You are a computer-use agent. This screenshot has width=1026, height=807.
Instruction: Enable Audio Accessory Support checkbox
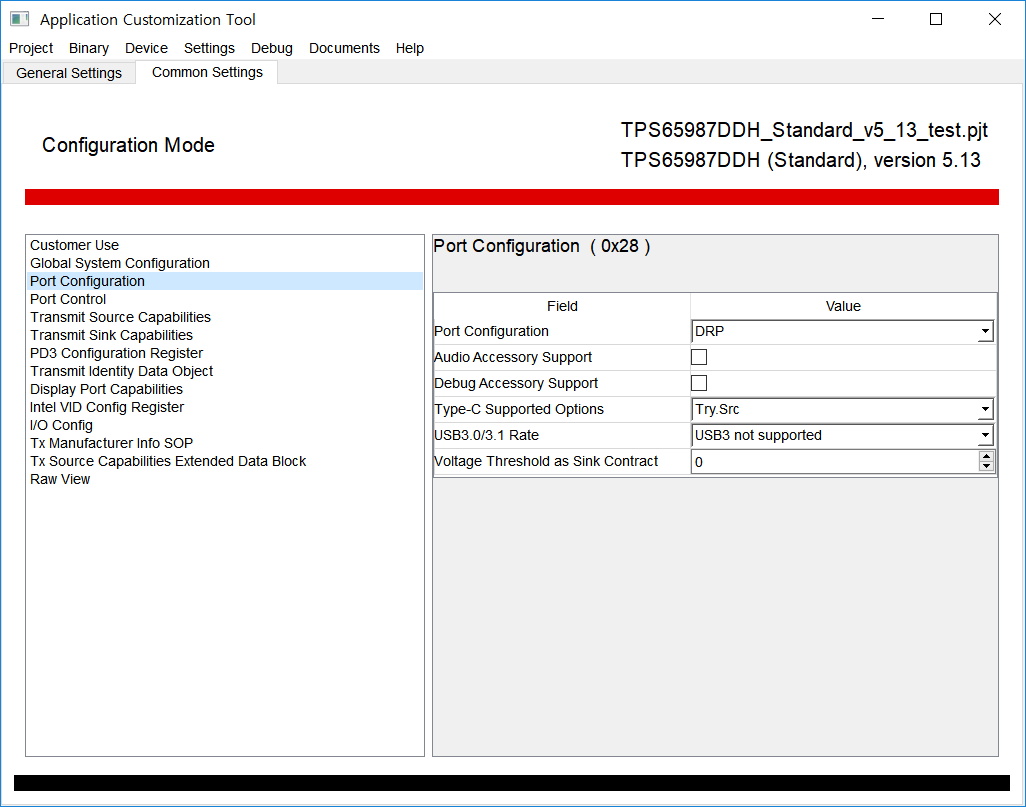pyautogui.click(x=699, y=357)
